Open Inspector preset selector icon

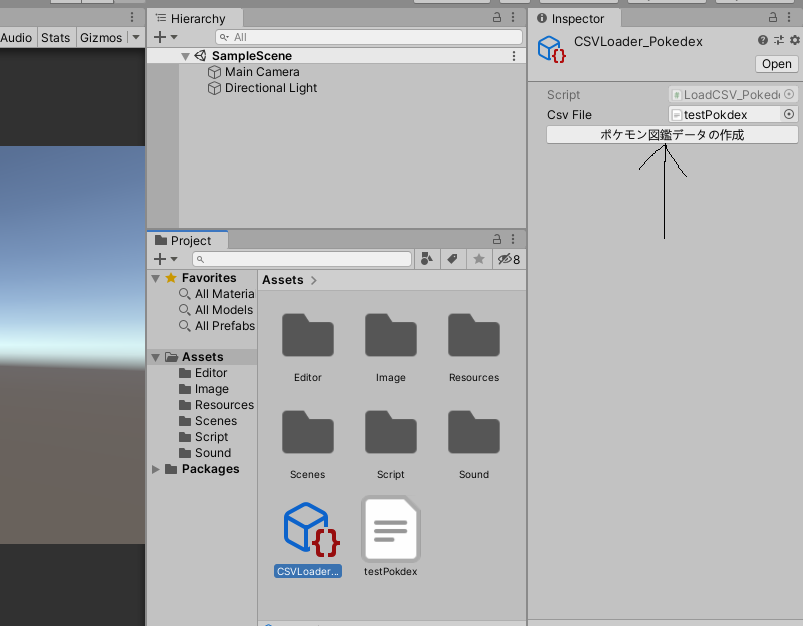pyautogui.click(x=778, y=40)
